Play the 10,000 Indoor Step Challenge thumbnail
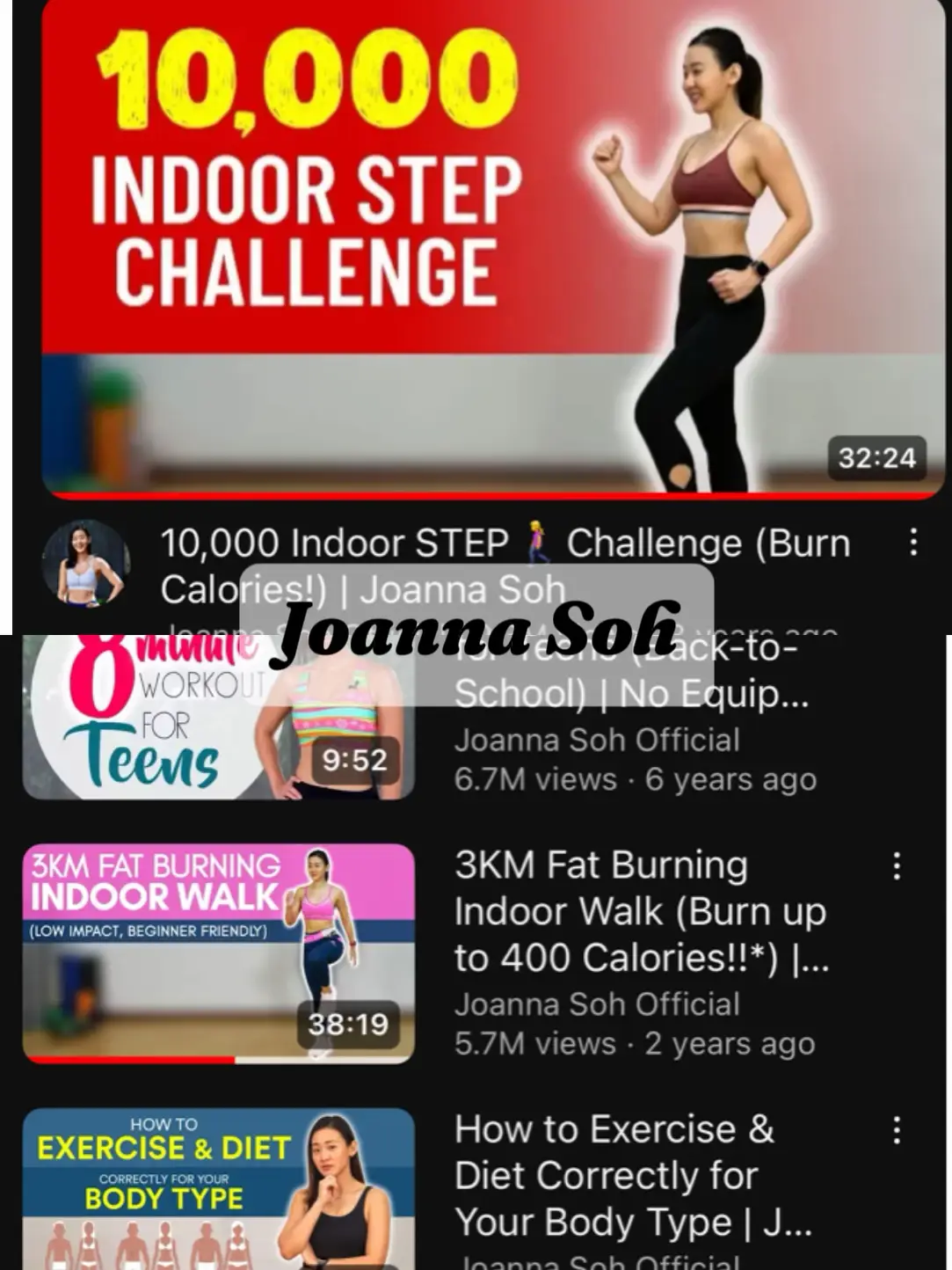 pyautogui.click(x=493, y=249)
